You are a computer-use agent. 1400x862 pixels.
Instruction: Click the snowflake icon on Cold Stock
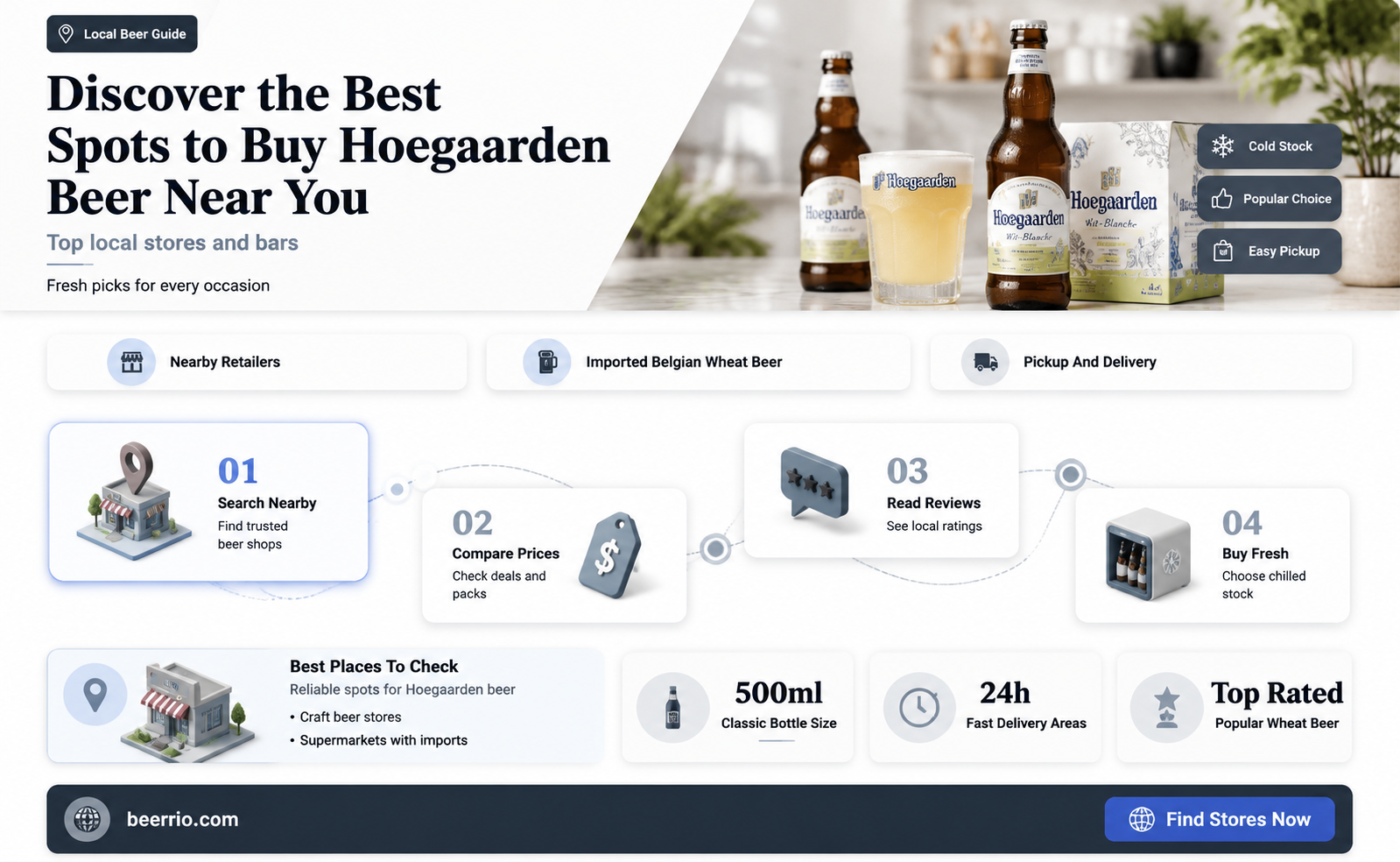[x=1223, y=146]
